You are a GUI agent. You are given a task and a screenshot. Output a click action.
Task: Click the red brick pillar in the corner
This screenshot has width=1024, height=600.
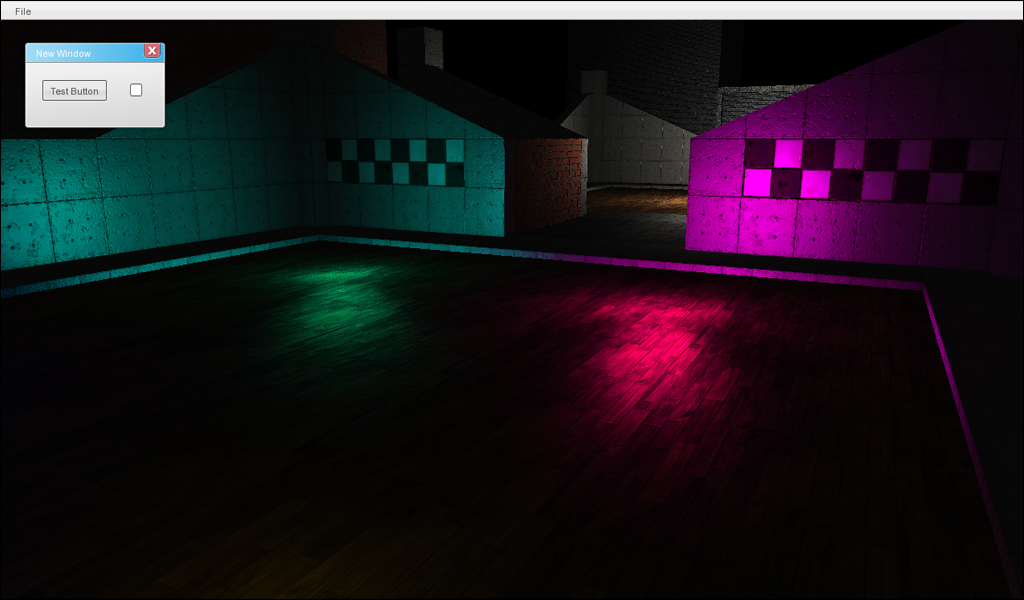tap(548, 180)
